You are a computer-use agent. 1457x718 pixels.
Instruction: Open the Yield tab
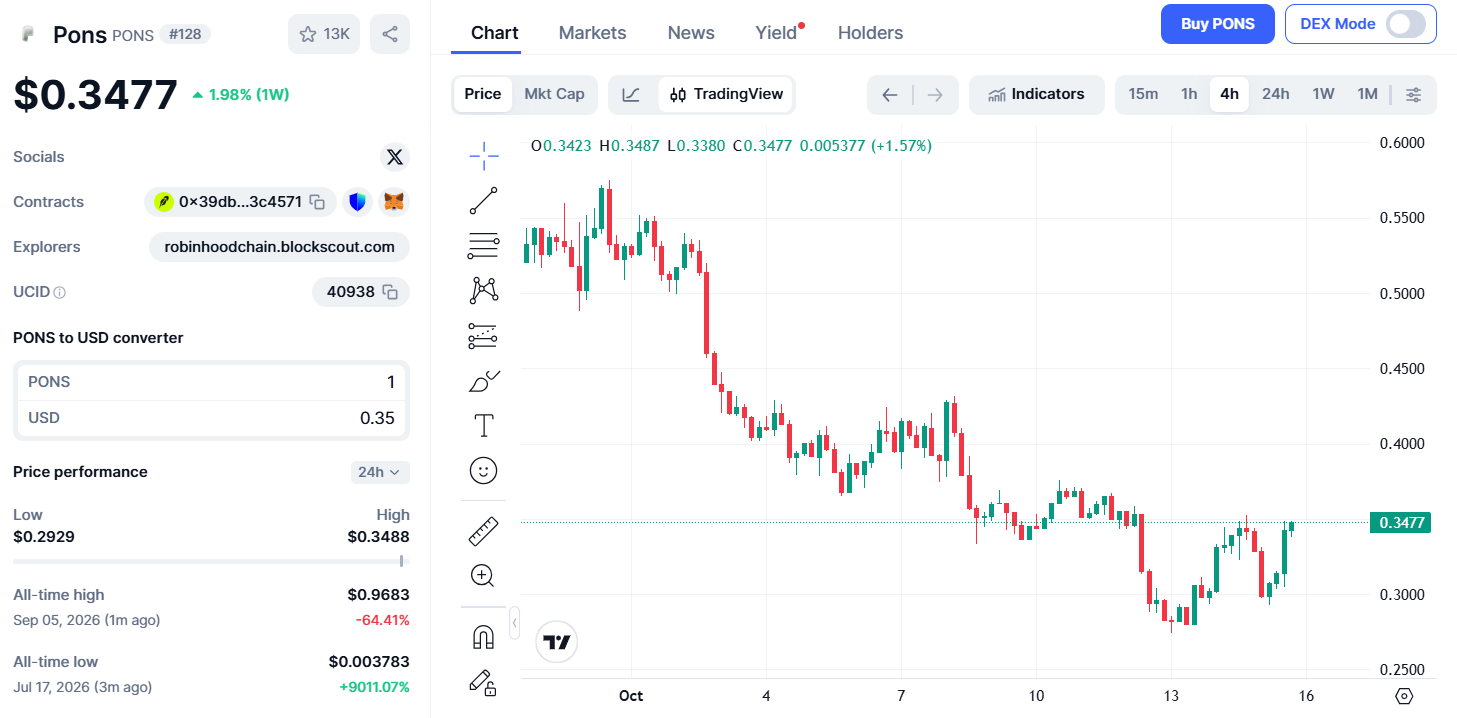(x=776, y=33)
